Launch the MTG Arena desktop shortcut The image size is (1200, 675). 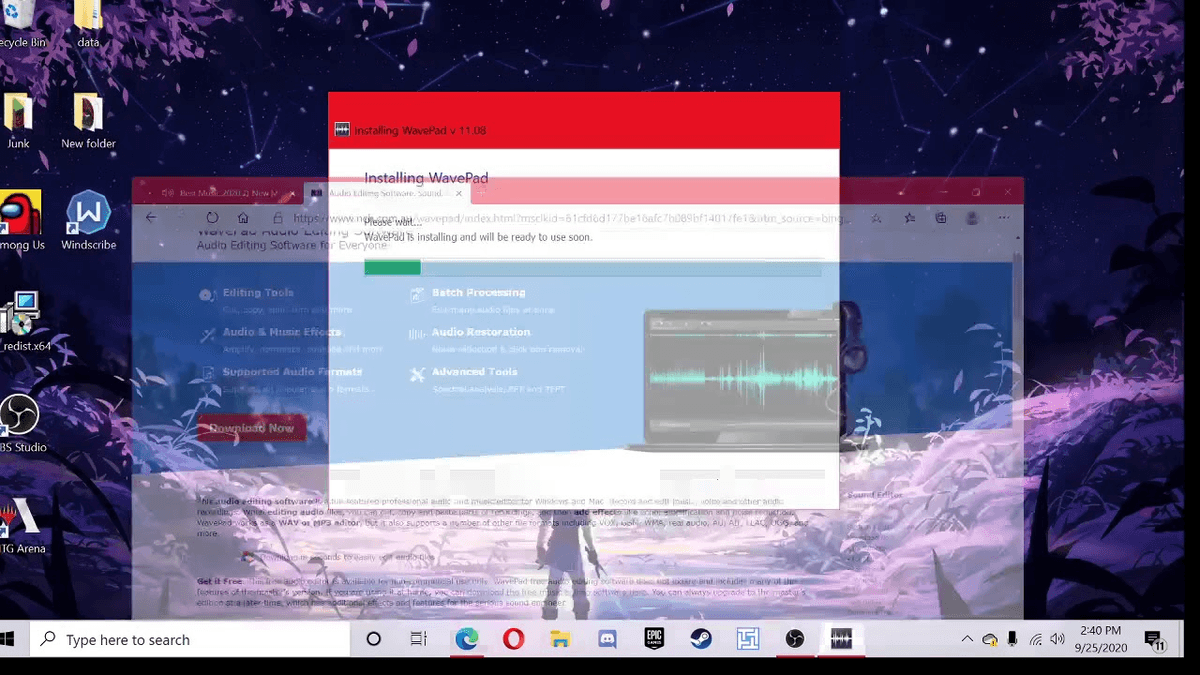20,524
